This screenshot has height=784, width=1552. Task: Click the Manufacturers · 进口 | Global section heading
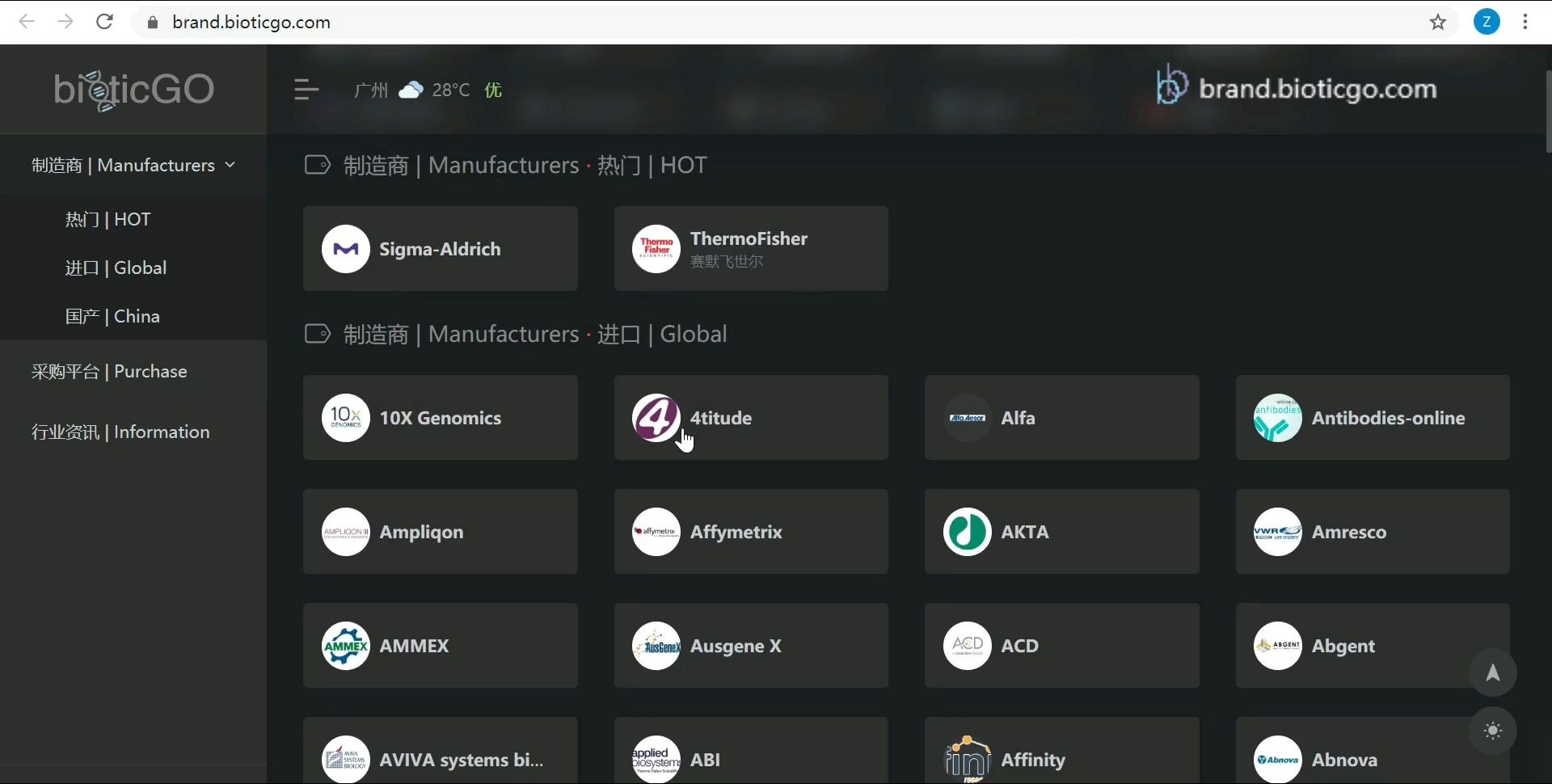(535, 334)
